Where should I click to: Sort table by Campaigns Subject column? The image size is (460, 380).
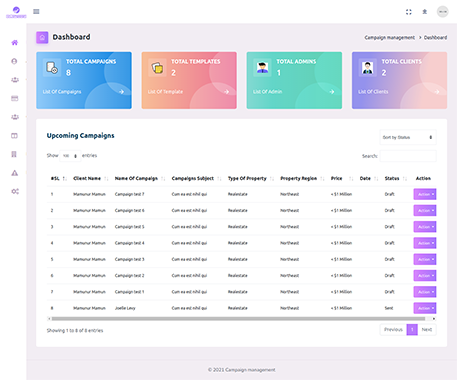coord(196,179)
